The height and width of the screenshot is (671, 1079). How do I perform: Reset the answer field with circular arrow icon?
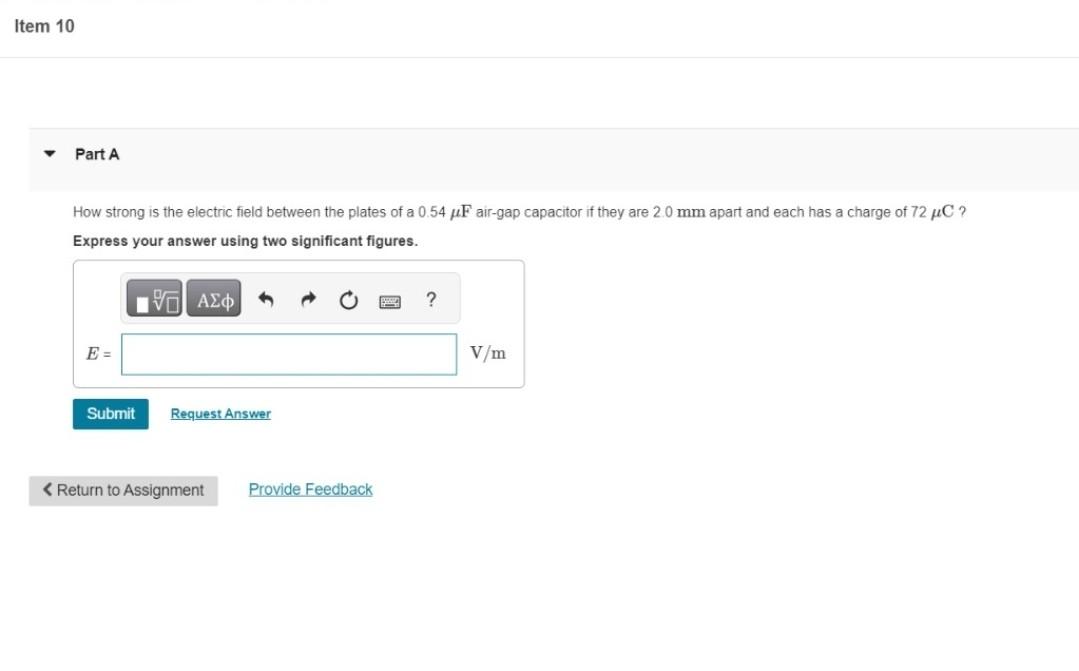tap(347, 298)
